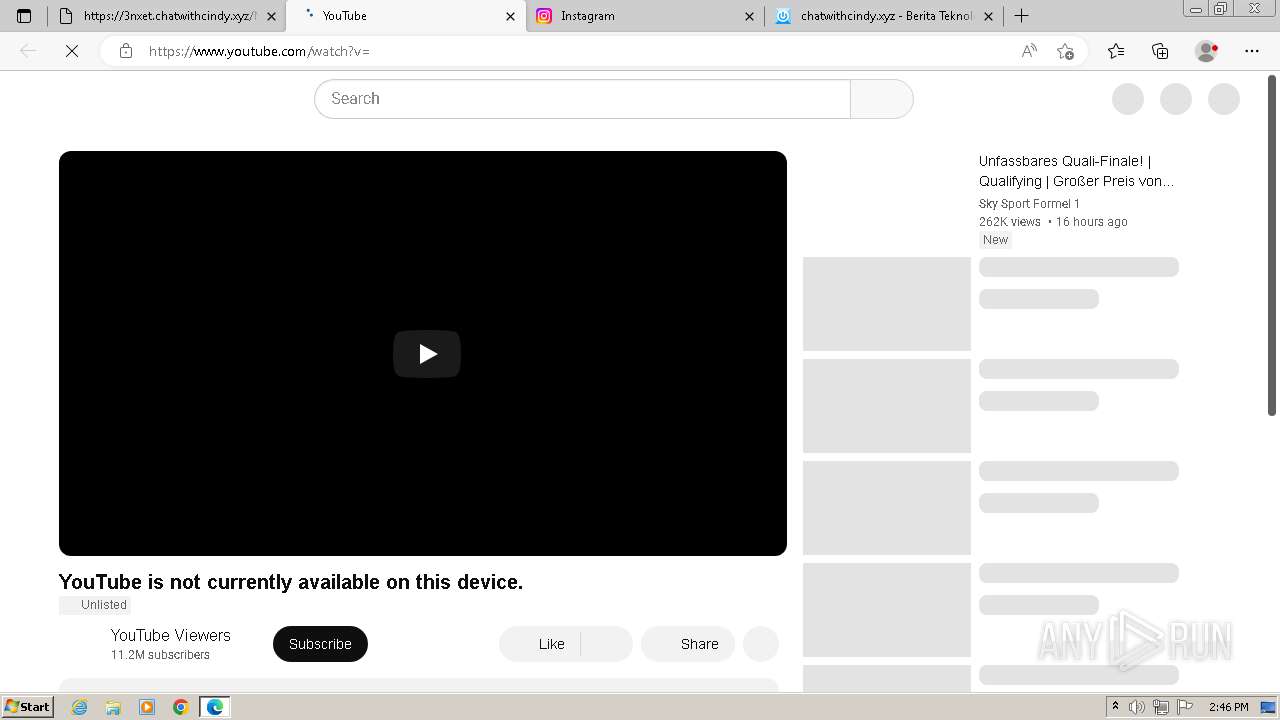The width and height of the screenshot is (1280, 720).
Task: Click the 2:46 PM clock
Action: 1229,707
